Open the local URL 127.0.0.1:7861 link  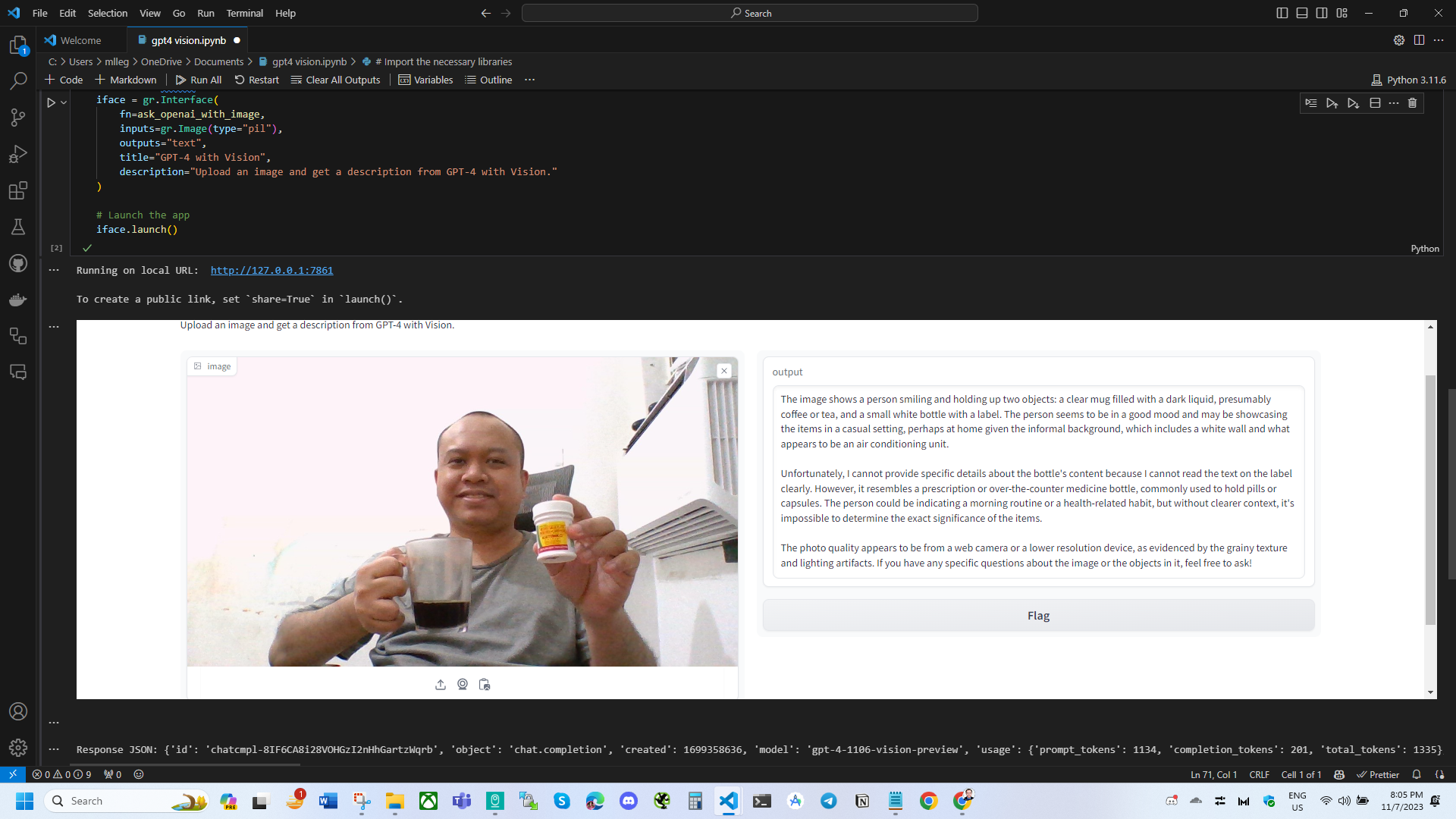click(271, 270)
